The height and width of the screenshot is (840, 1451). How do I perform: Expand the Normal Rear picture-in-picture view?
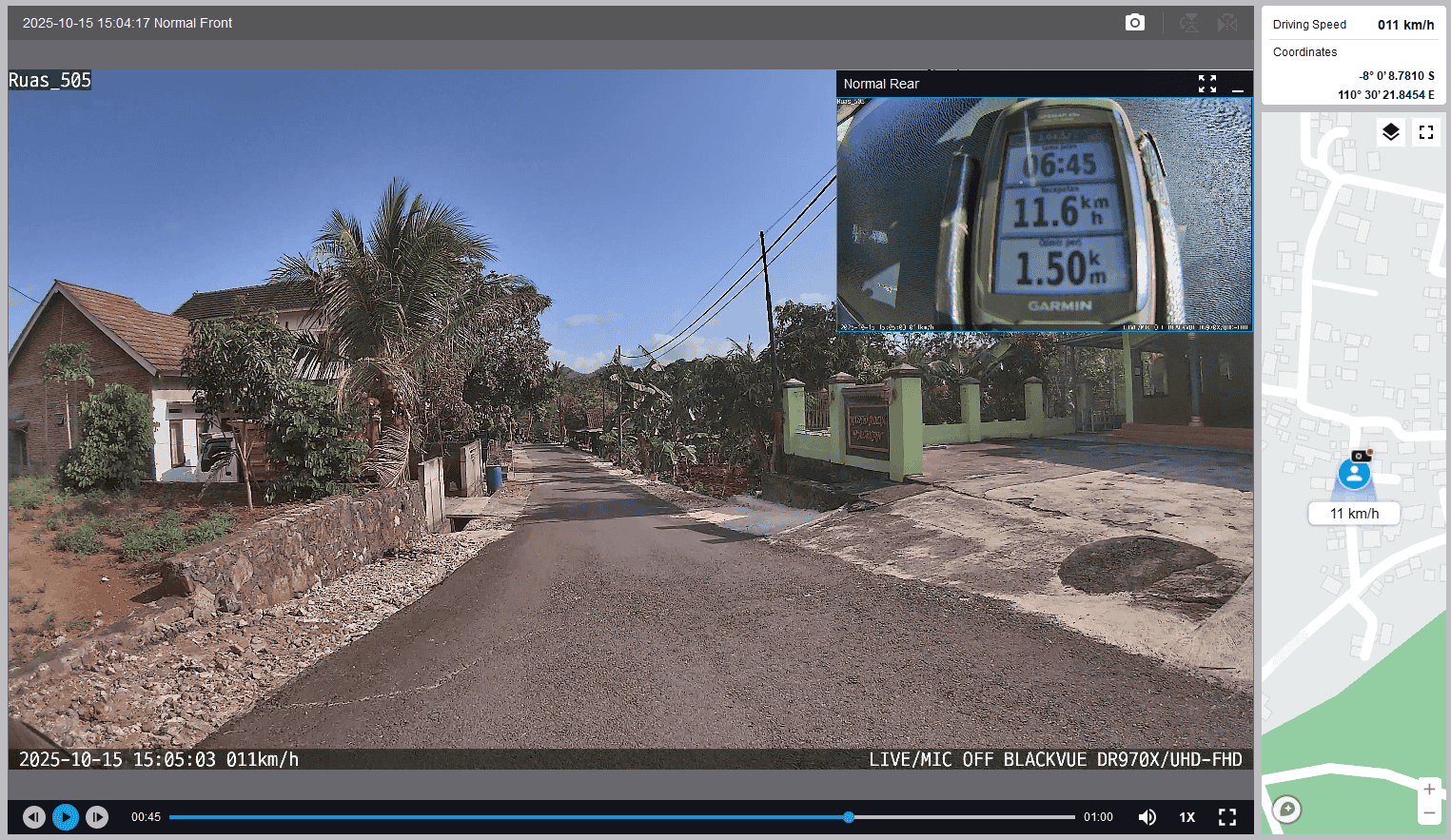pos(1206,84)
